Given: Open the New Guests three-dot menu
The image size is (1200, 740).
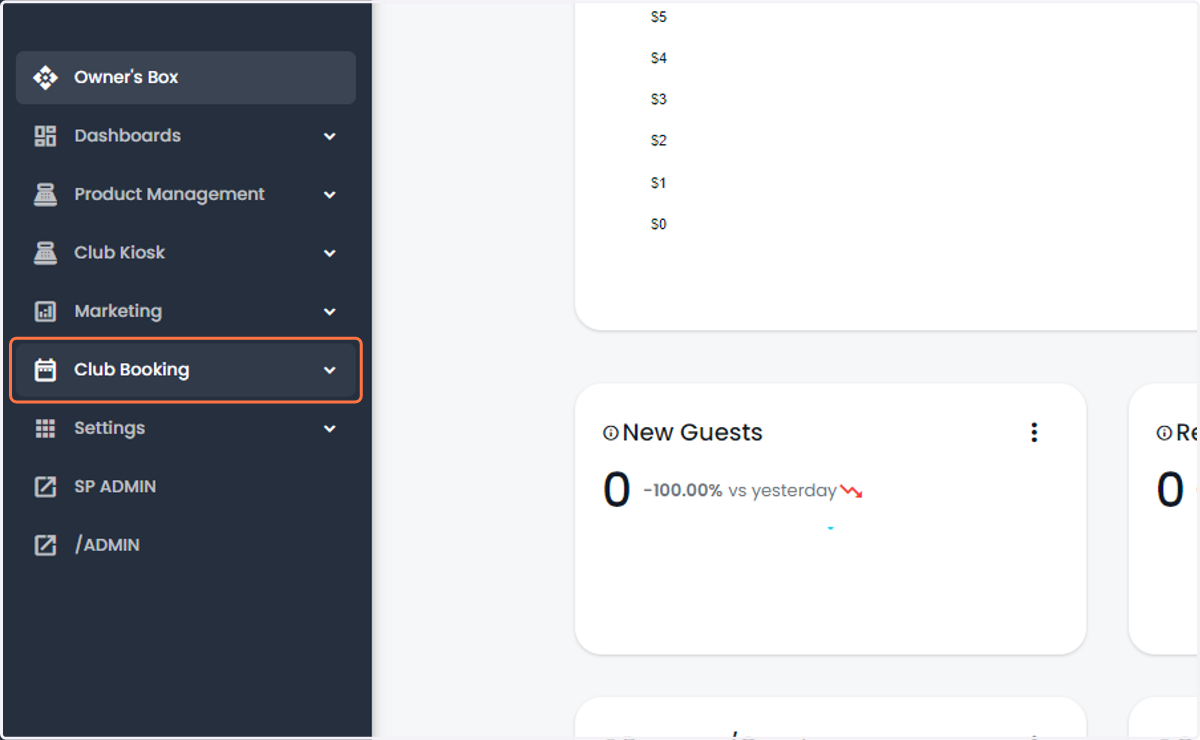Looking at the screenshot, I should click(x=1034, y=432).
